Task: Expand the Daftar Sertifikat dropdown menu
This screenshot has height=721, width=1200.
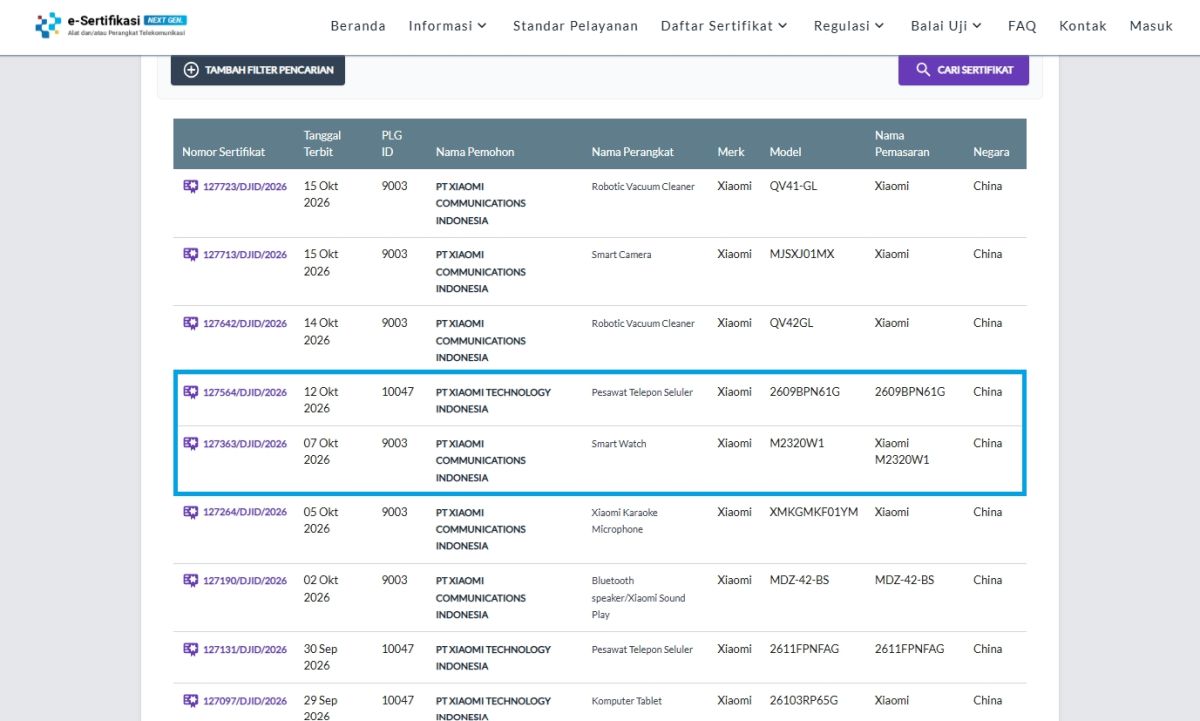Action: point(724,26)
